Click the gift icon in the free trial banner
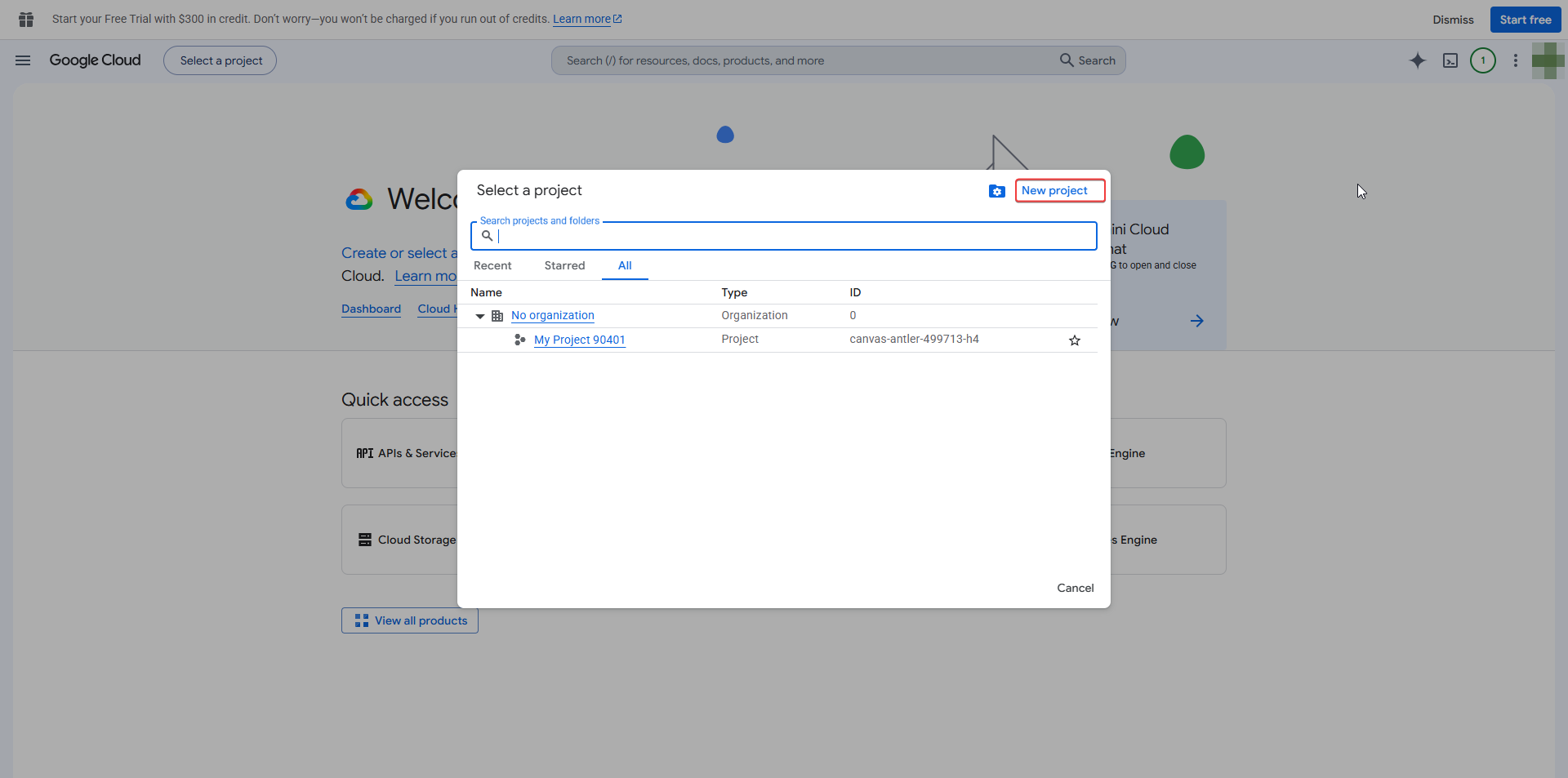The image size is (1568, 778). coord(26,19)
